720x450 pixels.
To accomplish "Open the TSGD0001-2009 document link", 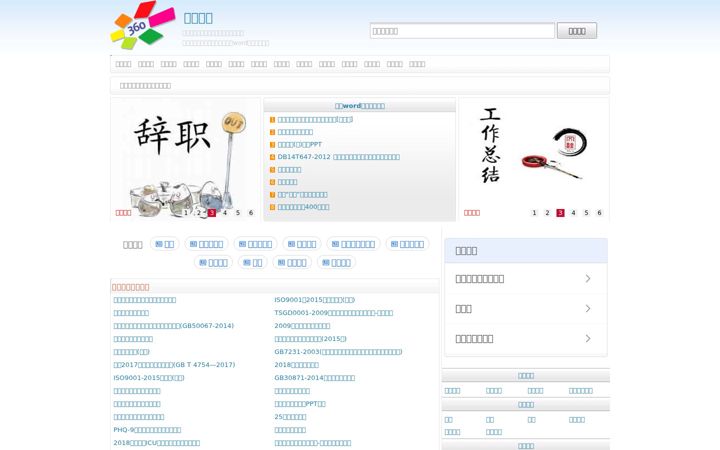I will (333, 313).
